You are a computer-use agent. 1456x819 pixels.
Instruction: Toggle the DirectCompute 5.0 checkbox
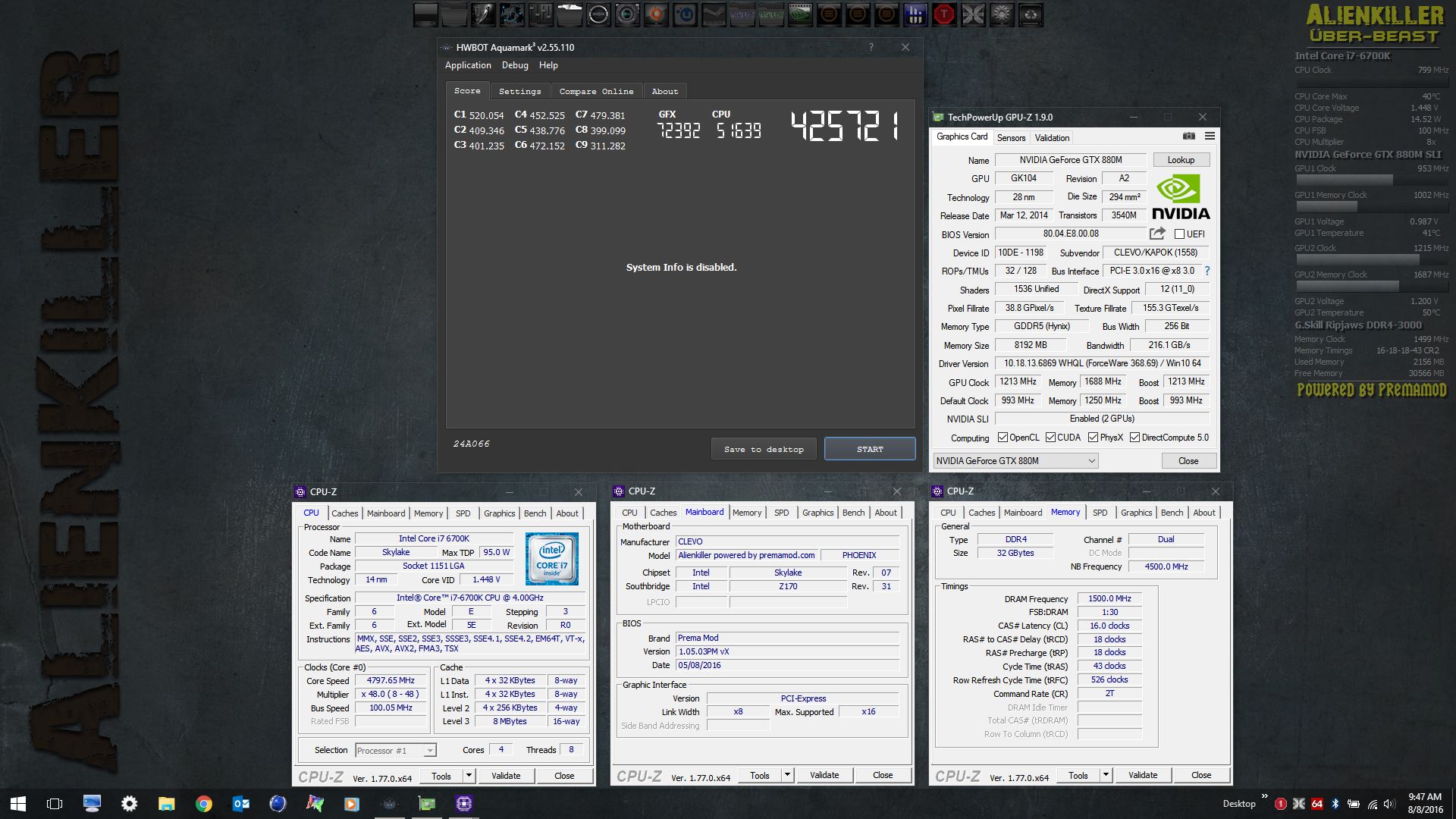[x=1134, y=438]
